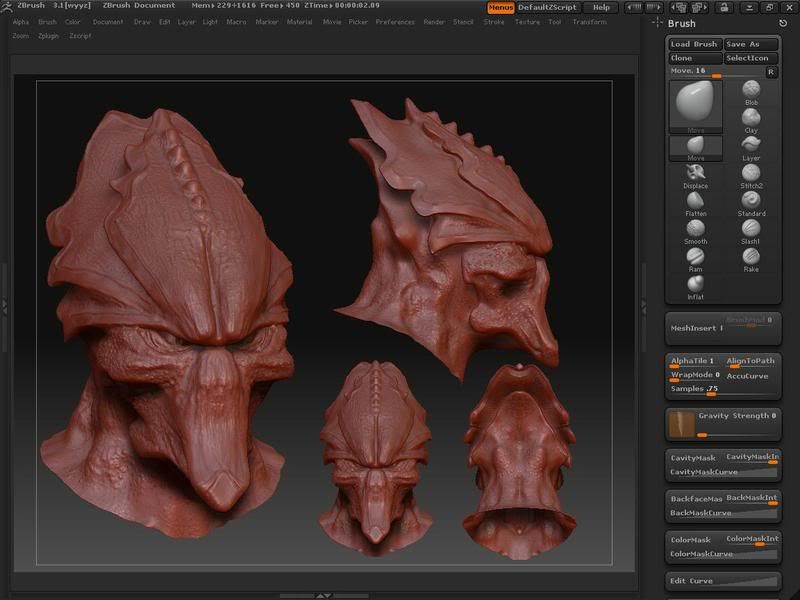Click the Load Brush button
The image size is (800, 600).
(x=694, y=44)
